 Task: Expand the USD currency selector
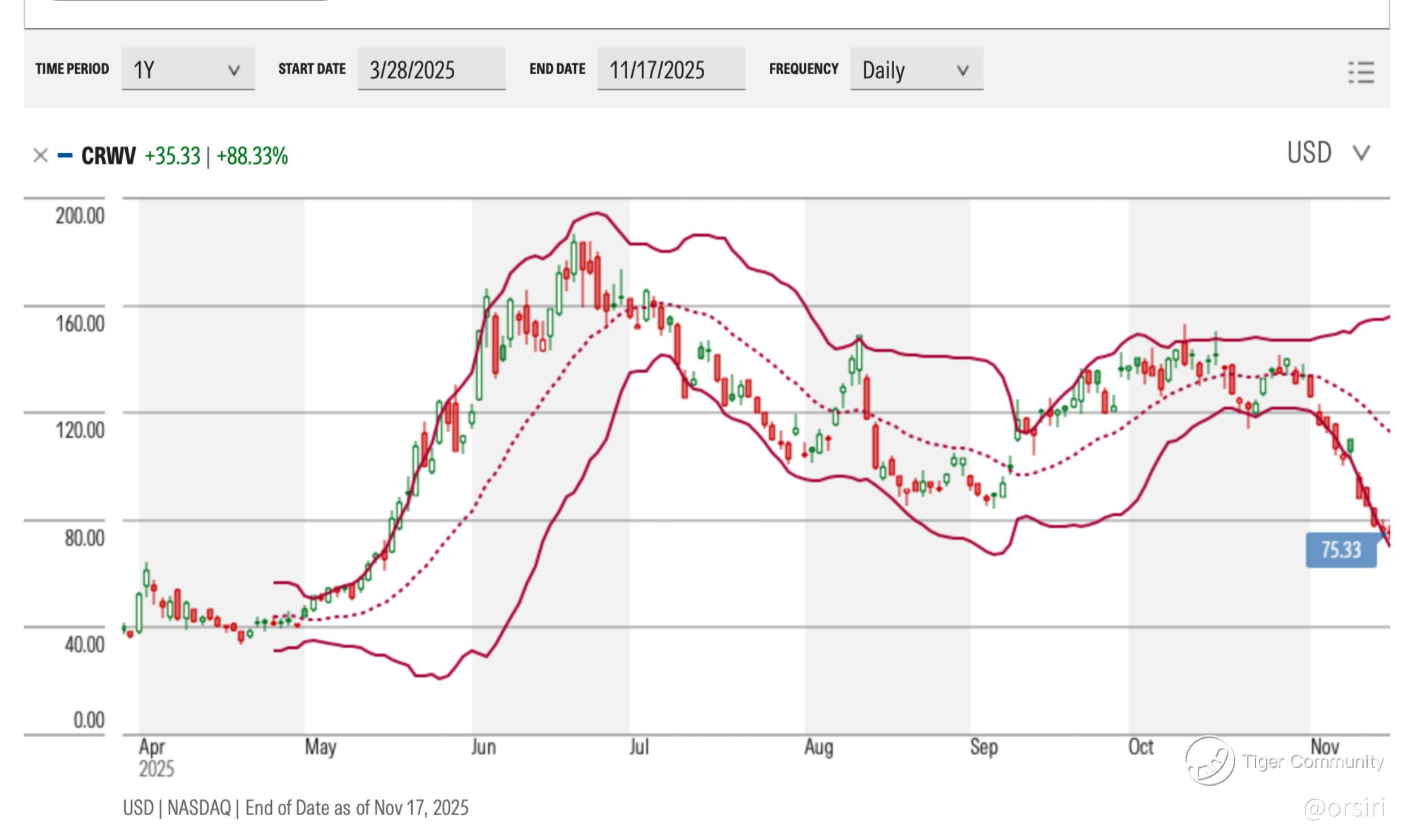click(x=1327, y=153)
